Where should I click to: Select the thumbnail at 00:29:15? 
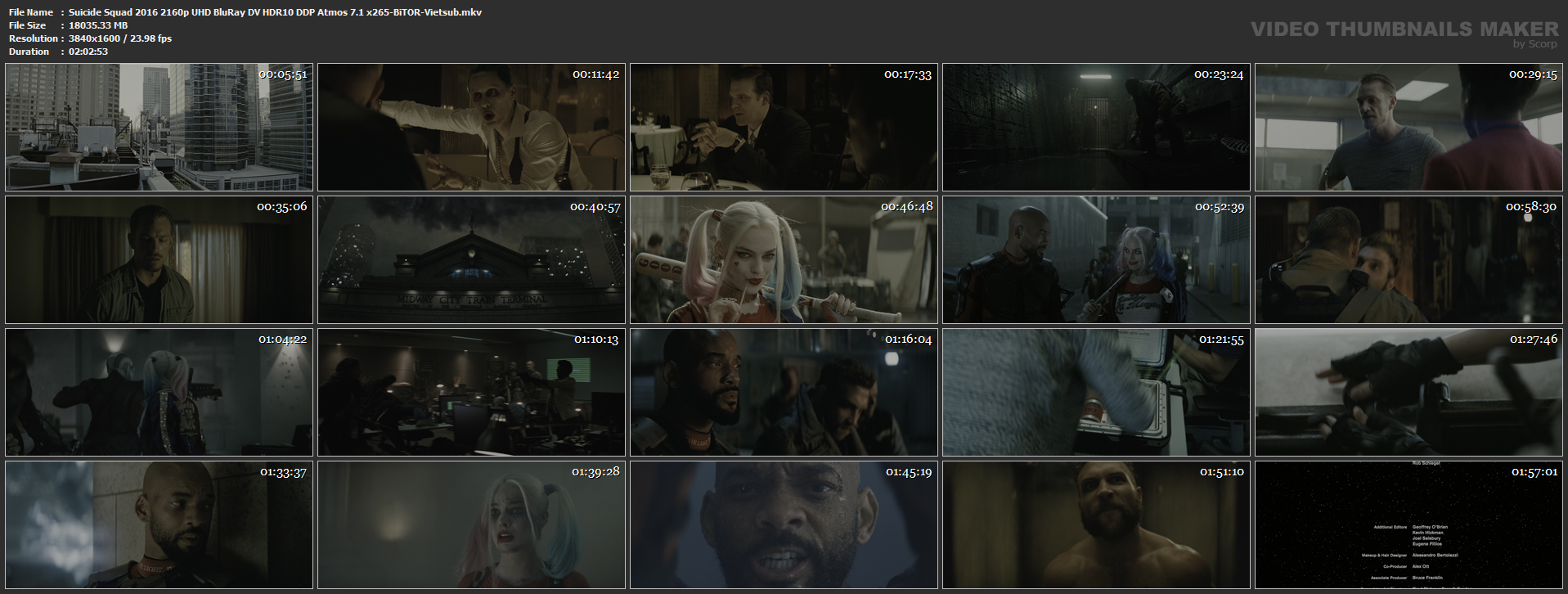pos(1409,127)
